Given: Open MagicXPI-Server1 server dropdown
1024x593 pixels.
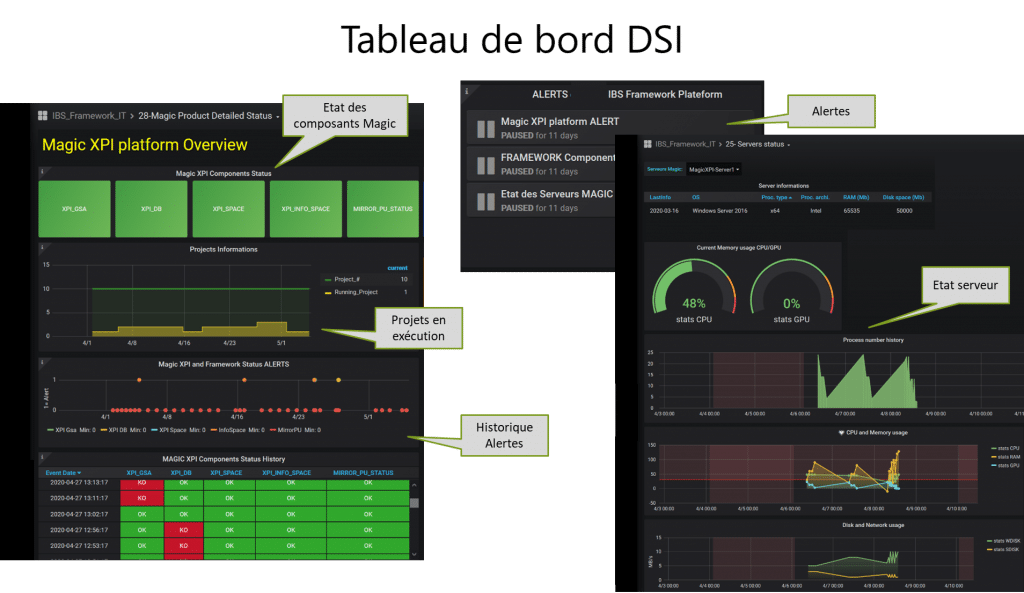Looking at the screenshot, I should (x=714, y=170).
